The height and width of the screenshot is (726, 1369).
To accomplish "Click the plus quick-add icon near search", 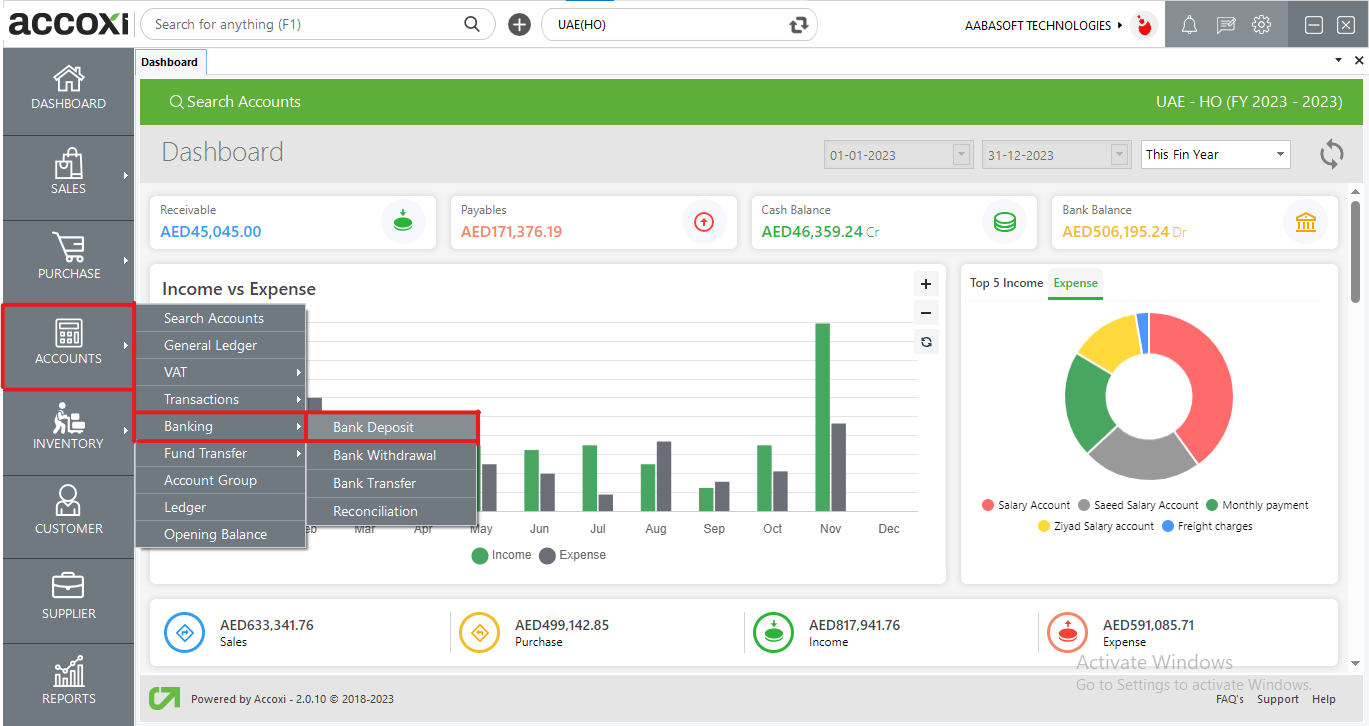I will 519,25.
